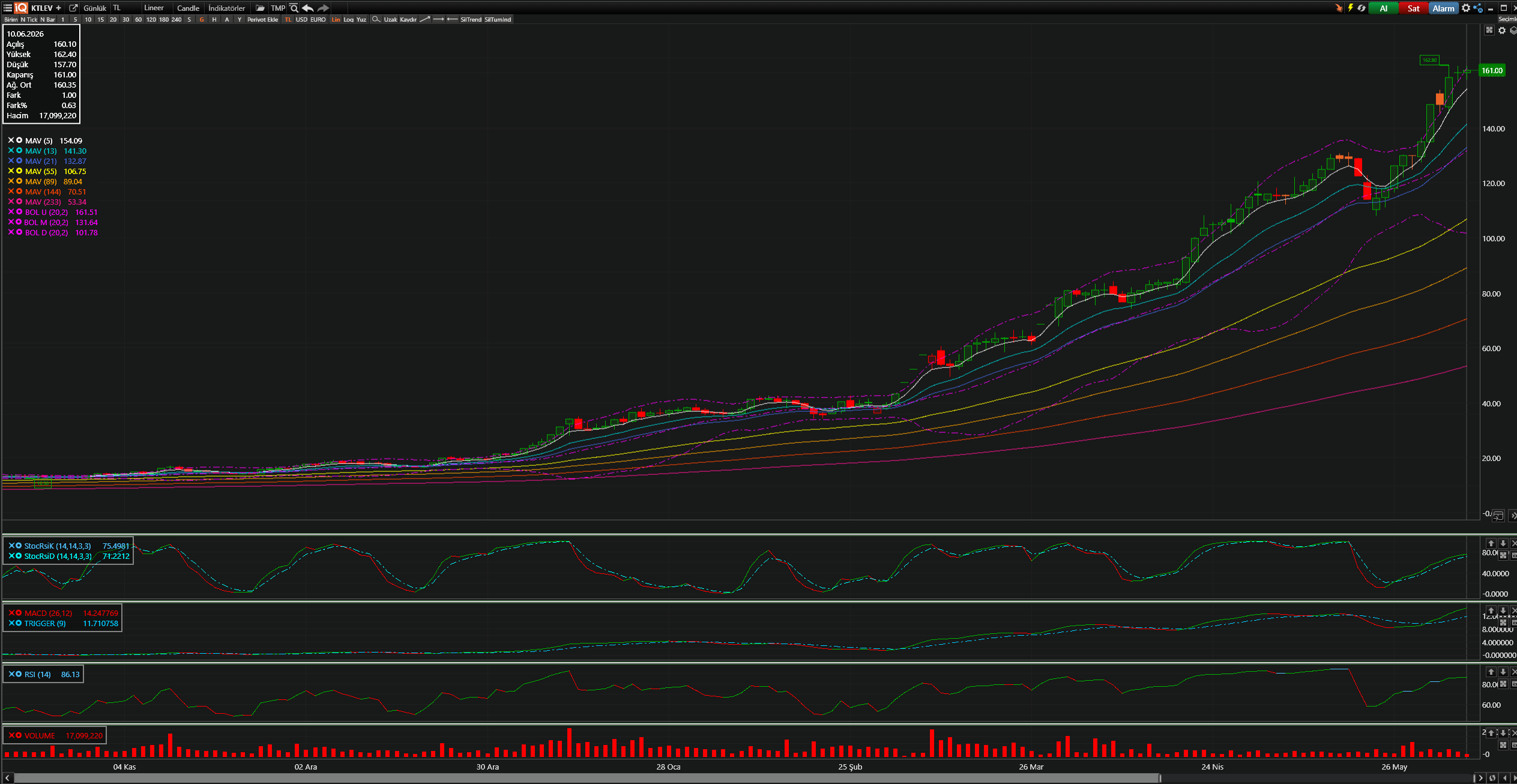
Task: Click the panel import icon near price axis
Action: tap(1498, 516)
